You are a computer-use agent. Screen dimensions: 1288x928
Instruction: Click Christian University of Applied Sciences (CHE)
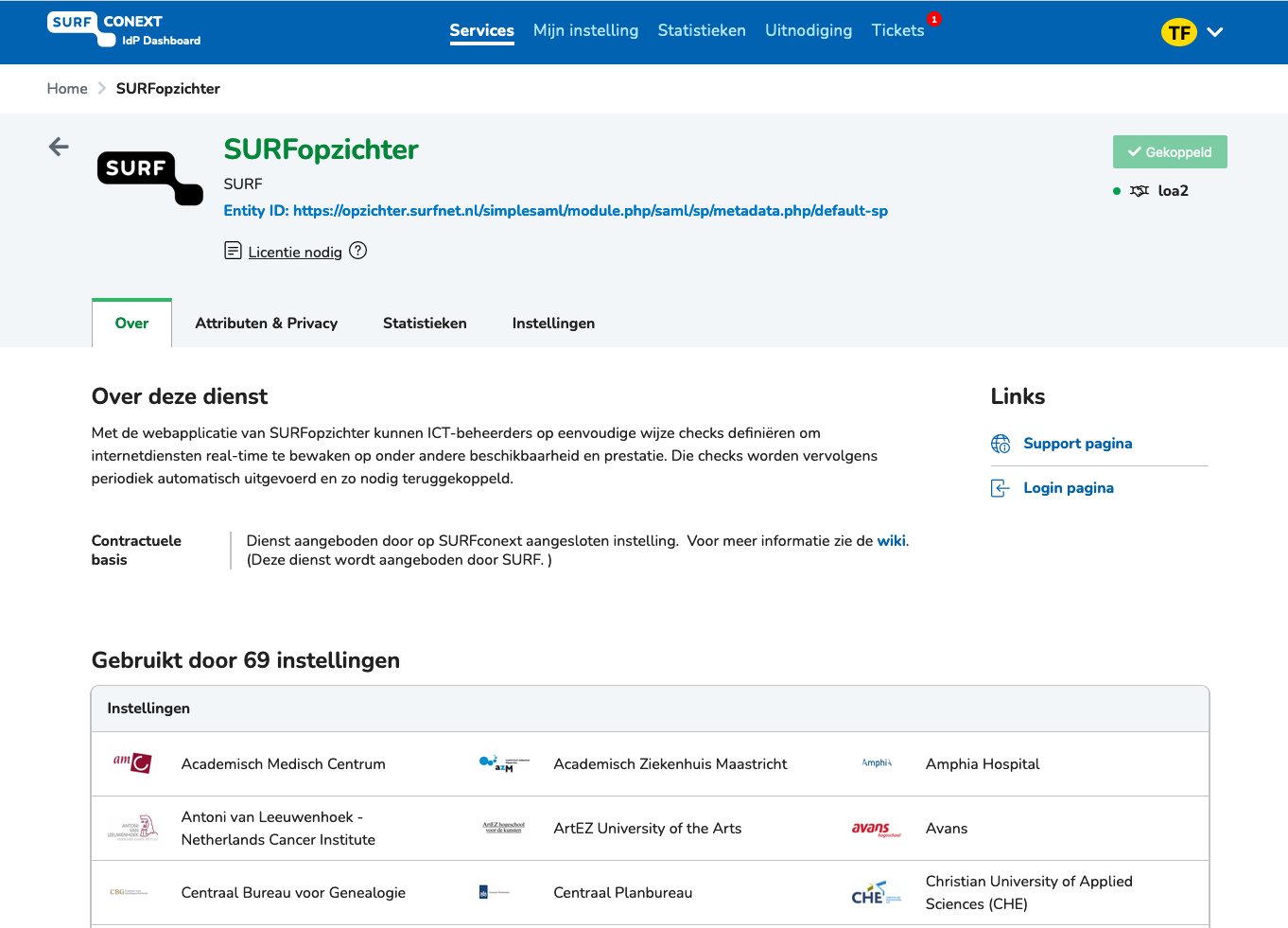[x=1029, y=893]
